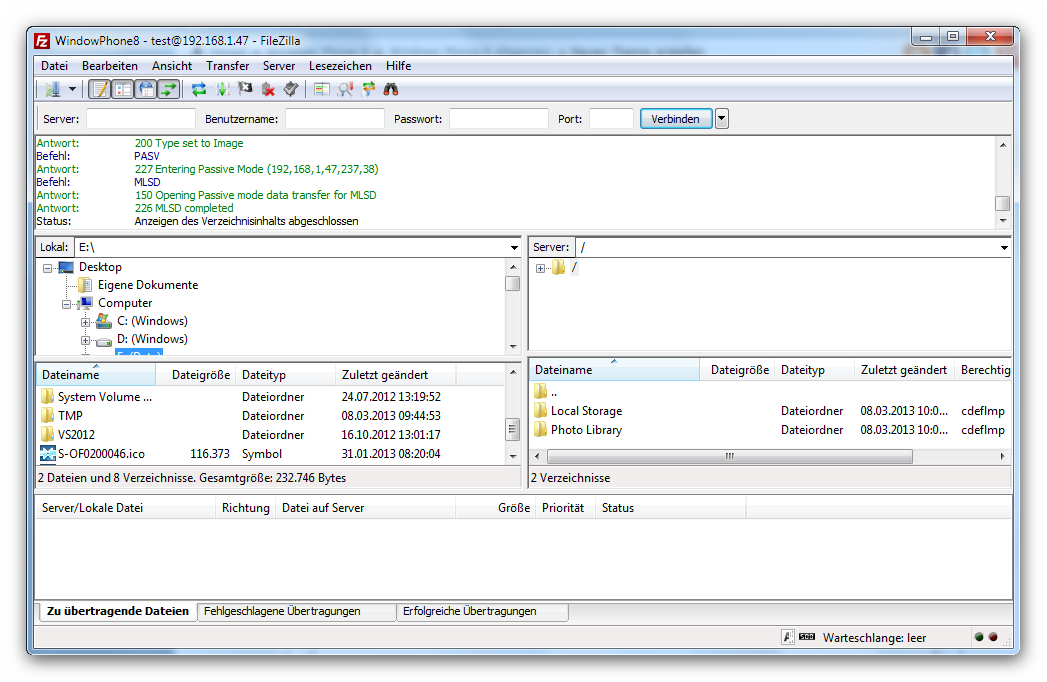This screenshot has width=1047, height=682.
Task: Open the Site Manager icon
Action: (52, 89)
